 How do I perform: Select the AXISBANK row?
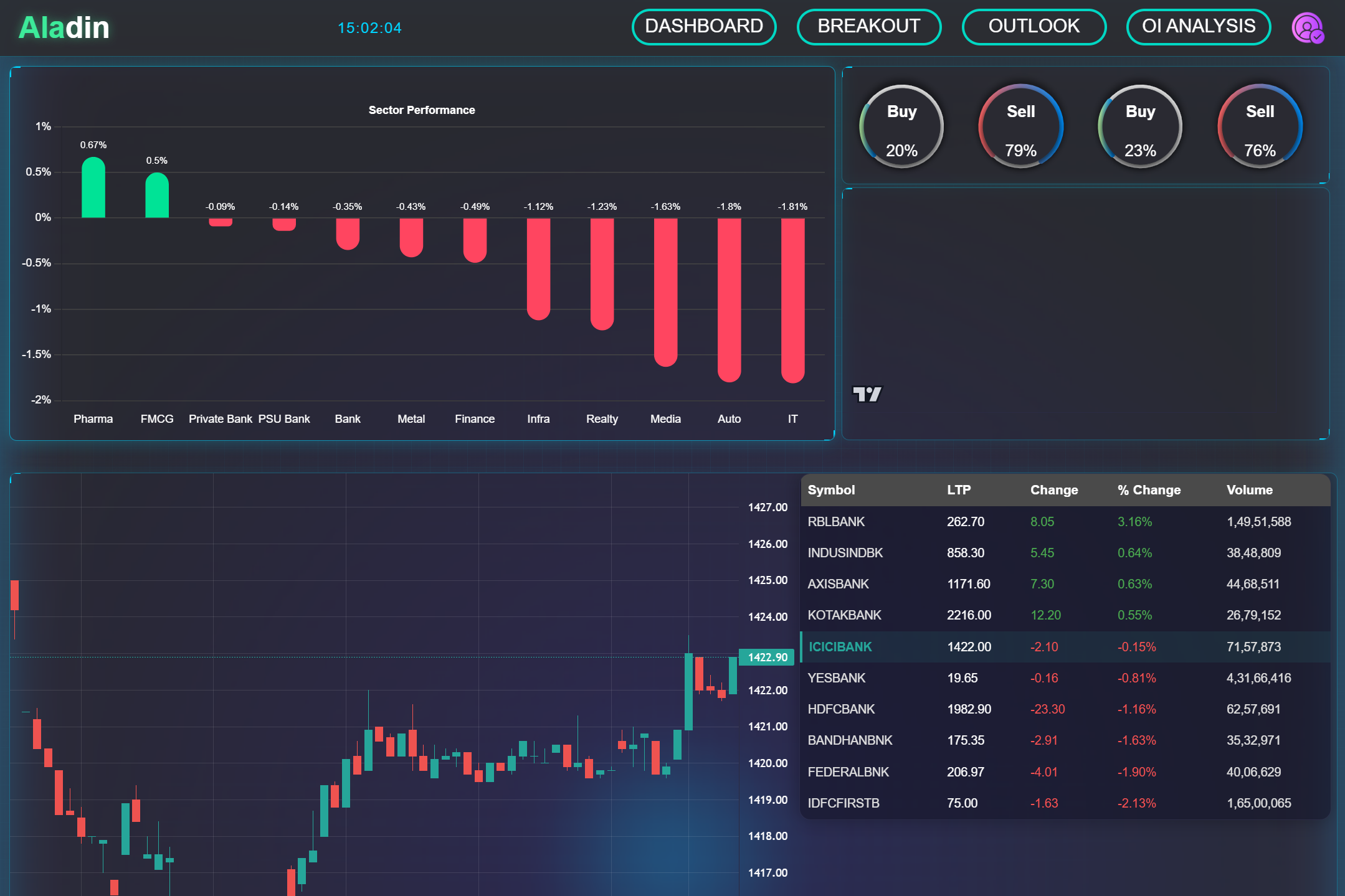[1065, 584]
